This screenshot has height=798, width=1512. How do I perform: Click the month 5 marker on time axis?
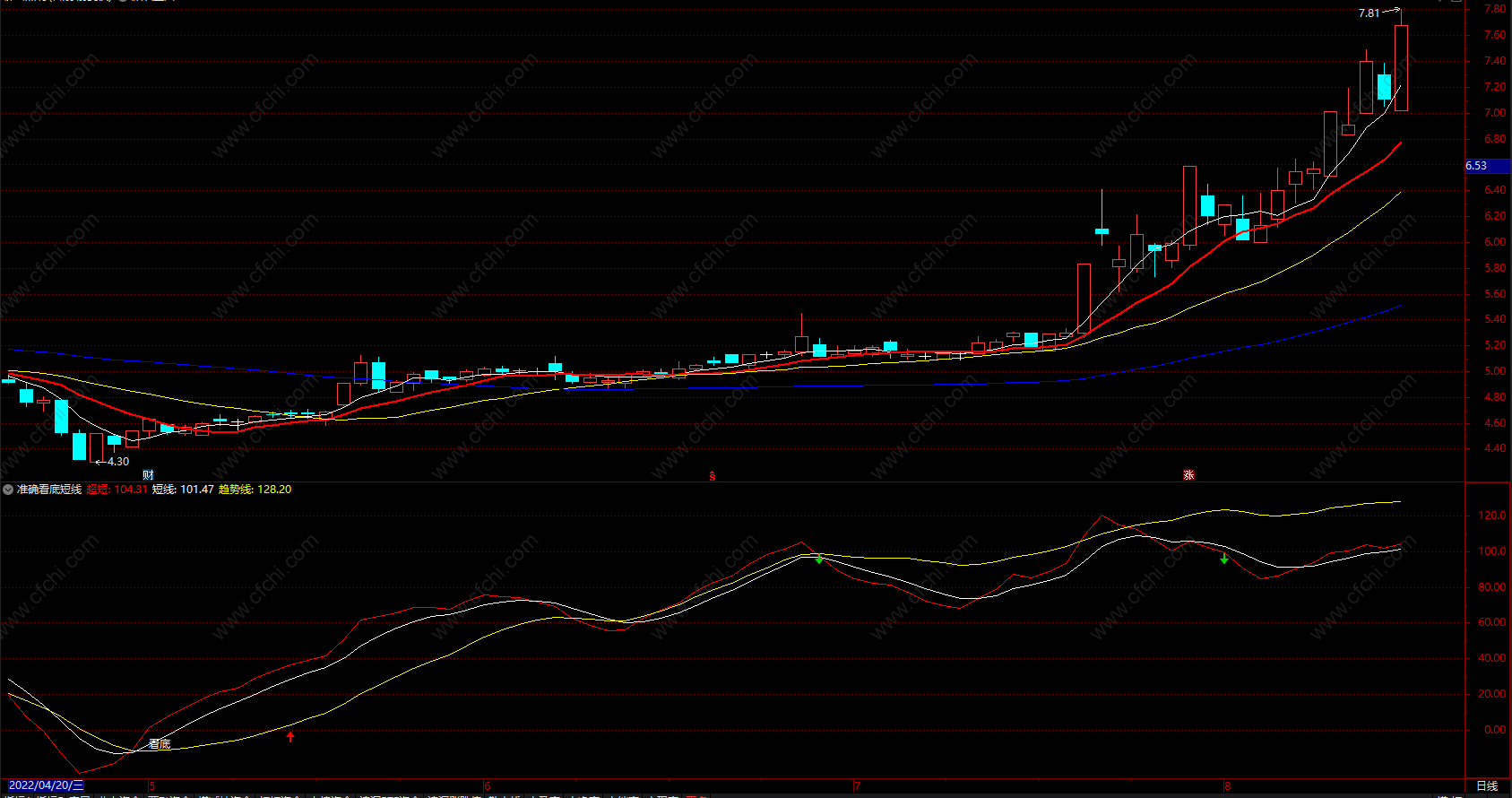tap(152, 786)
